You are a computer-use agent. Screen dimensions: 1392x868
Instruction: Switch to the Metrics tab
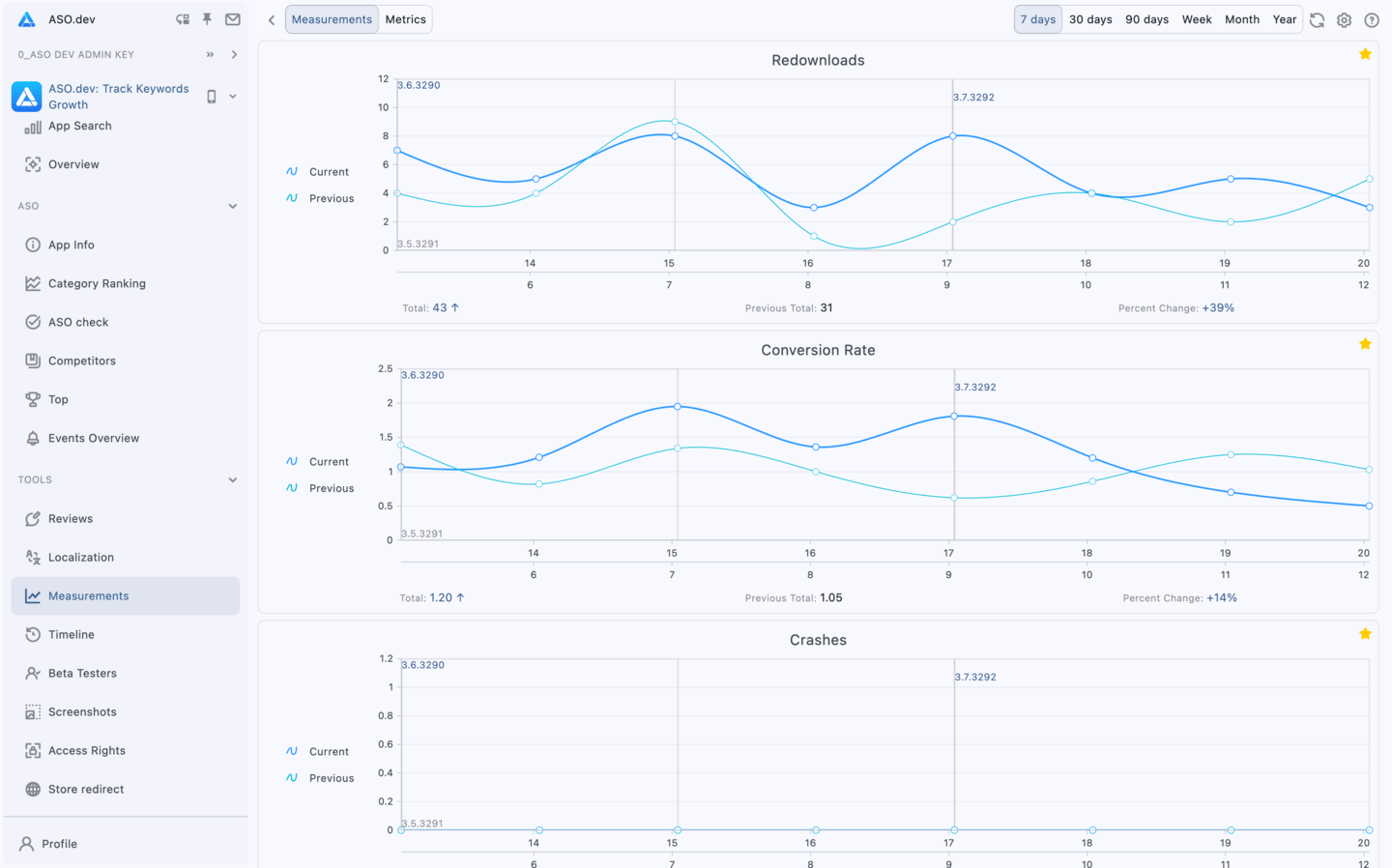405,18
